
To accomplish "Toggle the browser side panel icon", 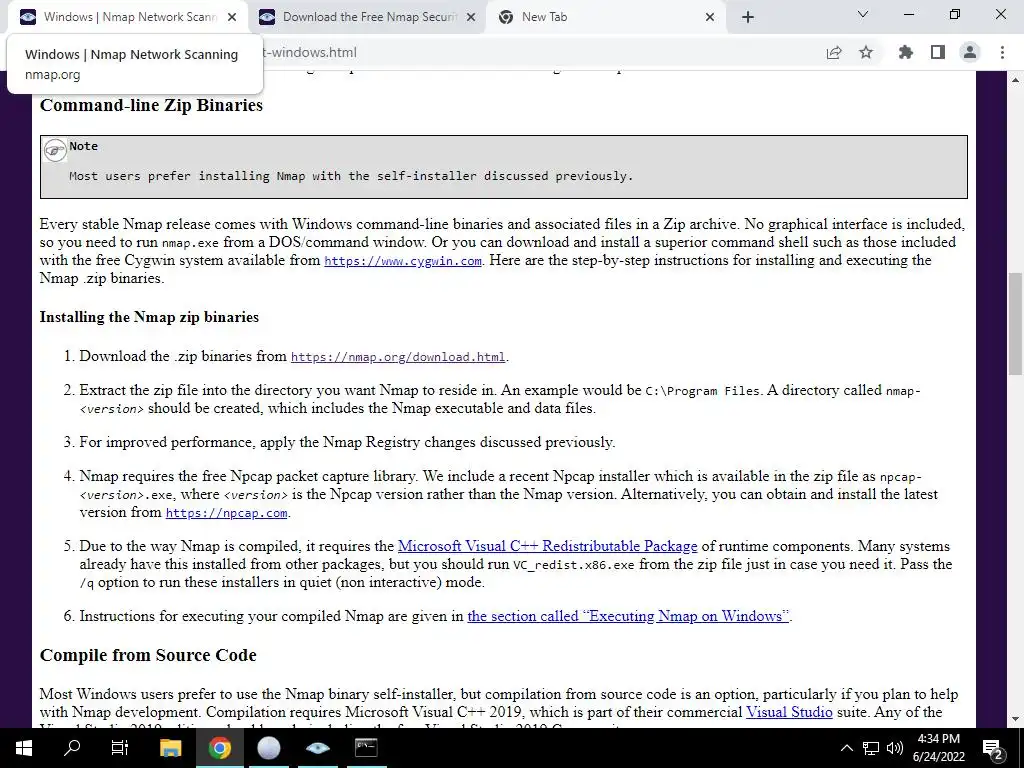I will pyautogui.click(x=938, y=52).
